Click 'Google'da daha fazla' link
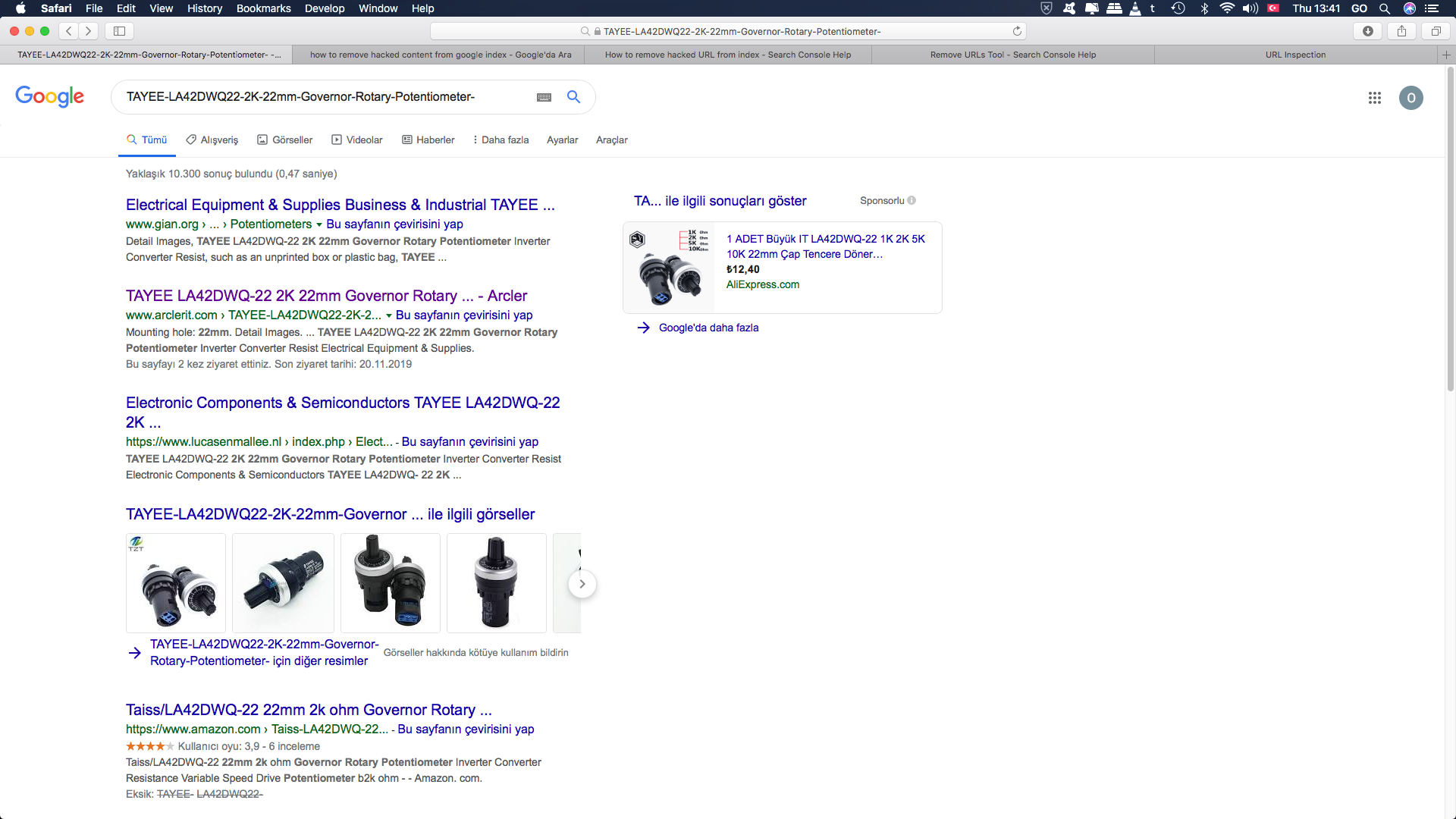 coord(708,328)
